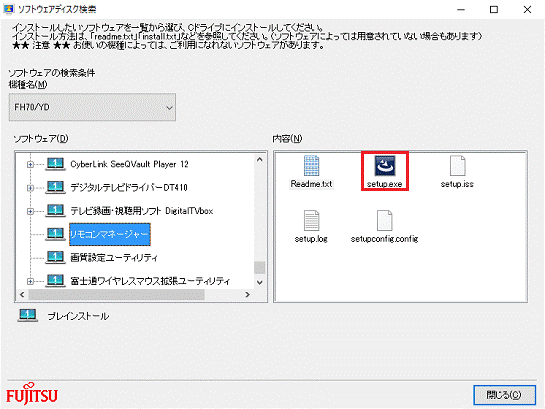The width and height of the screenshot is (545, 409).
Task: Click the DigitalTVbox entry computer icon
Action: [x=55, y=210]
